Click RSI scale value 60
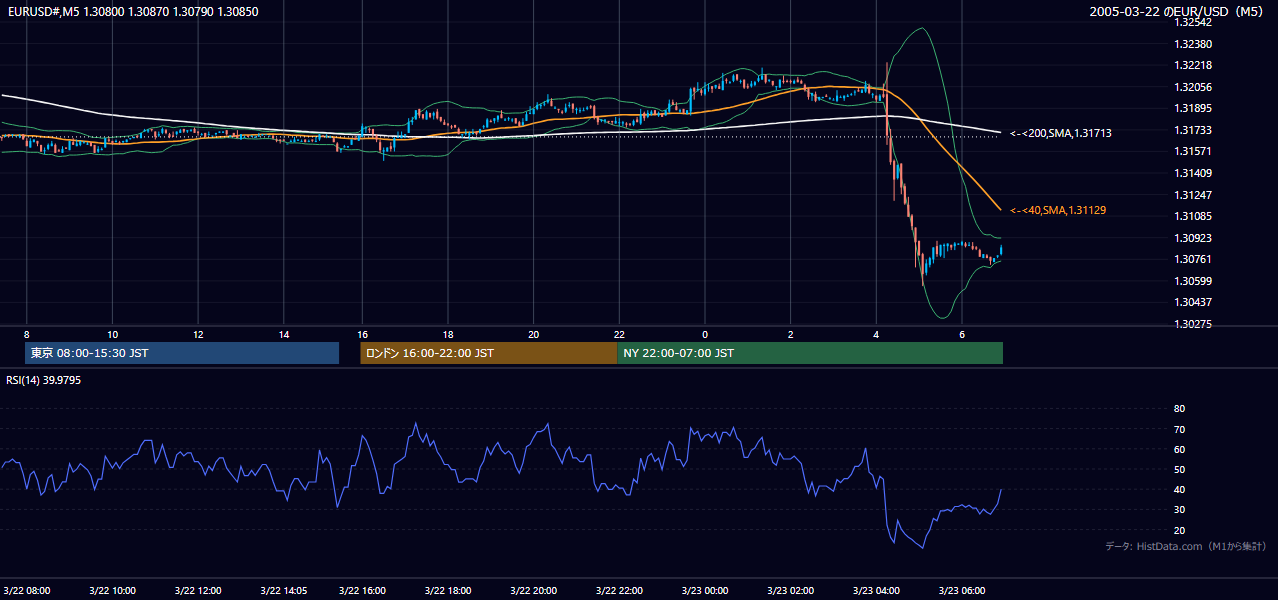 (x=1179, y=449)
